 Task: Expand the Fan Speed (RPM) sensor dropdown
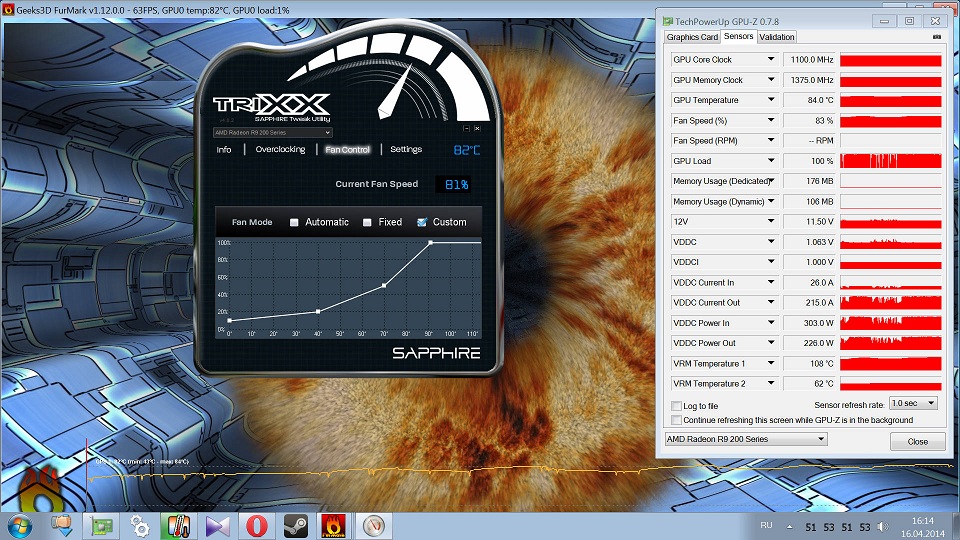pos(771,140)
